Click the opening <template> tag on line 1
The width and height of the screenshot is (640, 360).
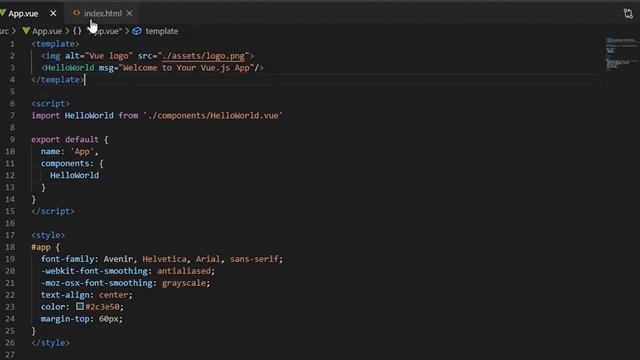point(56,44)
